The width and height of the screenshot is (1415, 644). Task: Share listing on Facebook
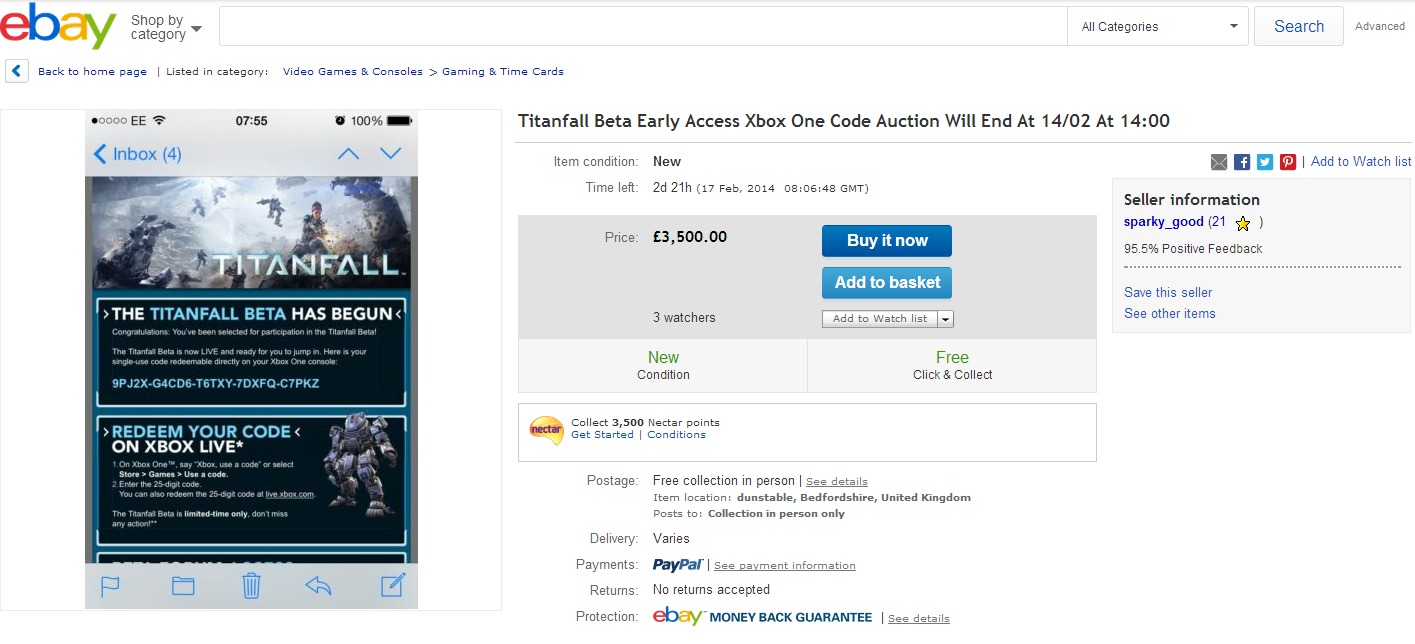[1242, 162]
